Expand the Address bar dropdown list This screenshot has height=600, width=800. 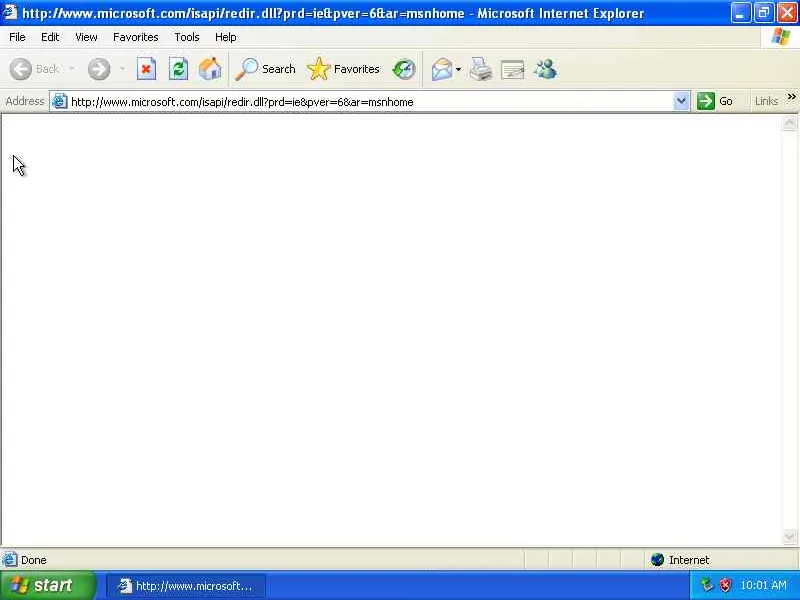(x=681, y=101)
